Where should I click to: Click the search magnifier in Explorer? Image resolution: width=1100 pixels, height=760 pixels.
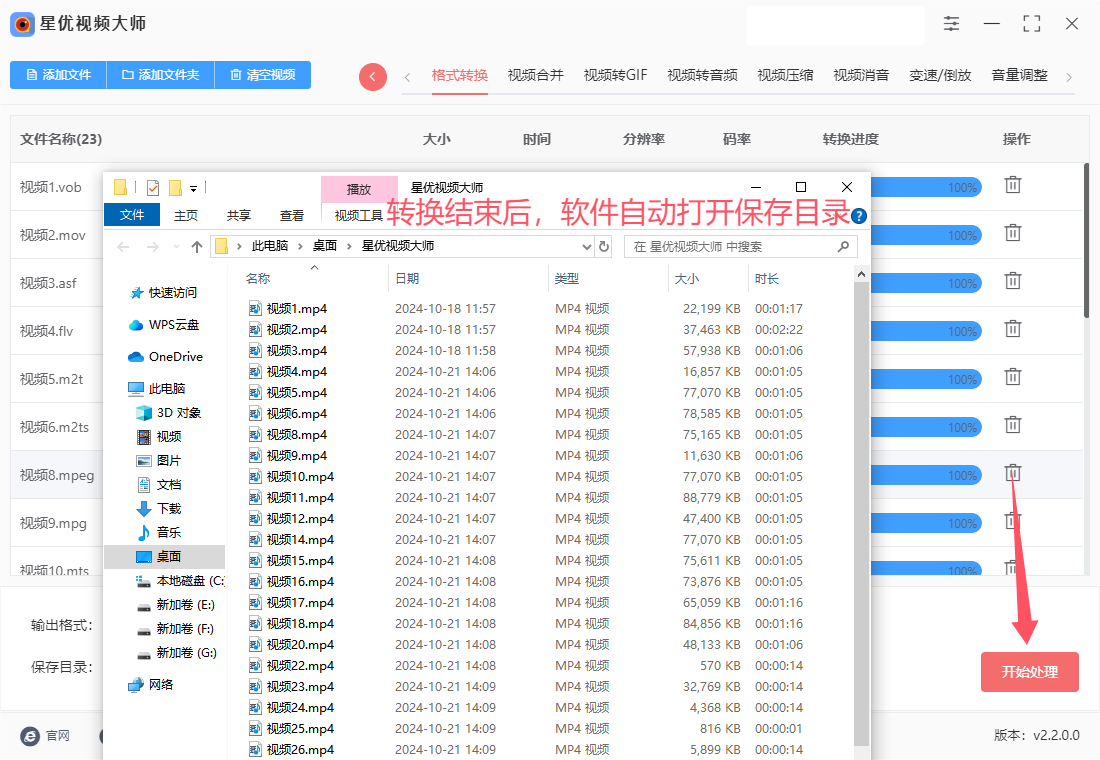843,246
